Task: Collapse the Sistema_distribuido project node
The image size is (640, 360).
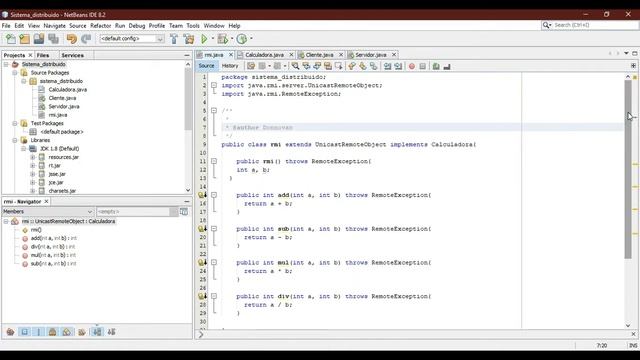Action: click(x=6, y=64)
